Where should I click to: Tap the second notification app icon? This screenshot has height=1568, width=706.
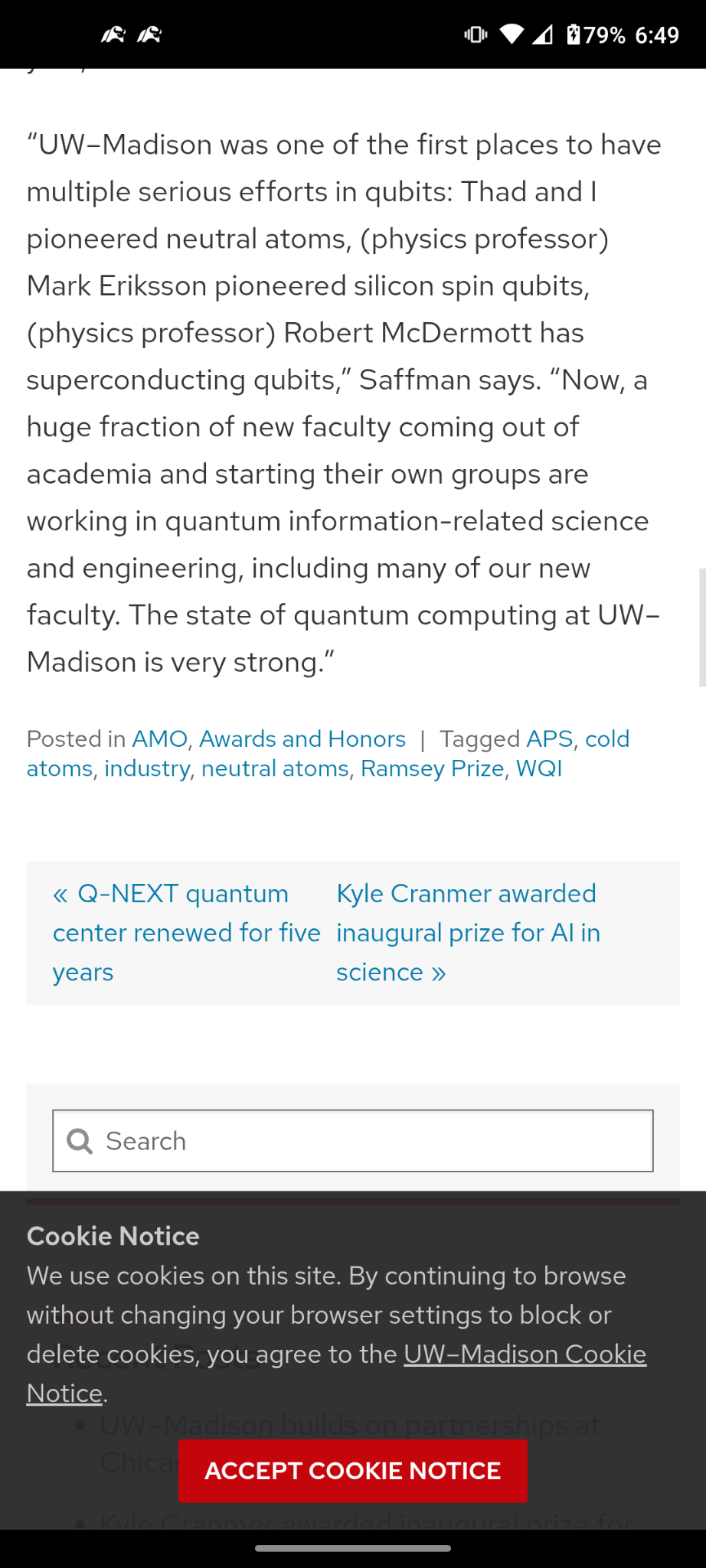[x=149, y=34]
